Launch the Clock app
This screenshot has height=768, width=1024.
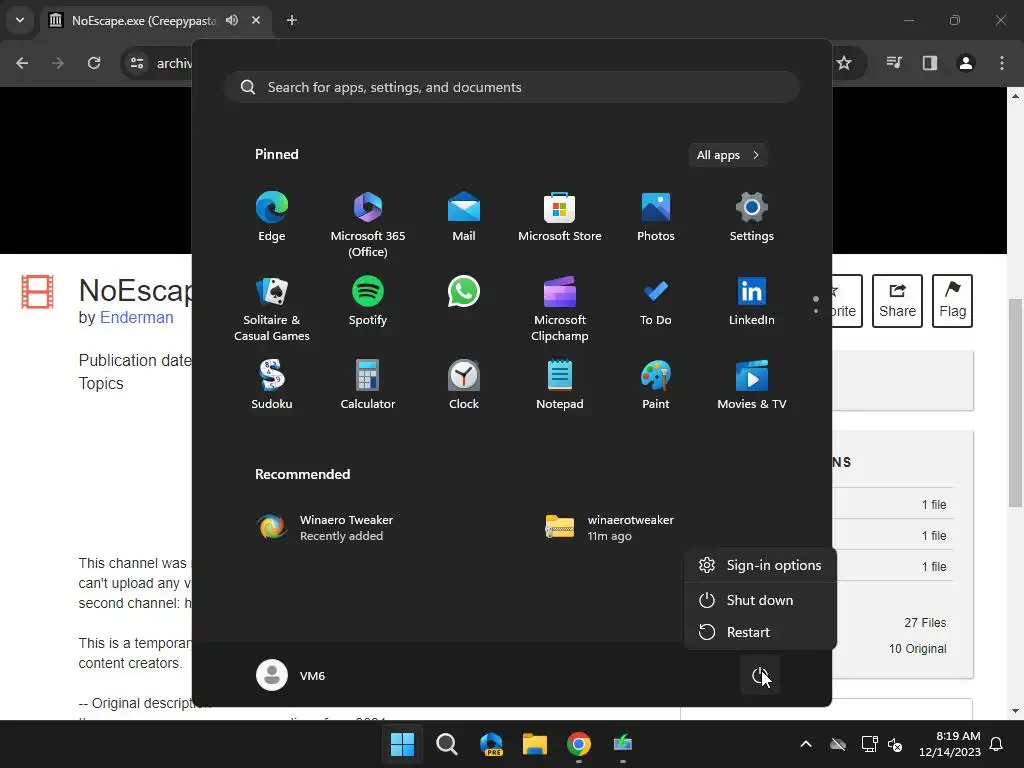pyautogui.click(x=464, y=385)
